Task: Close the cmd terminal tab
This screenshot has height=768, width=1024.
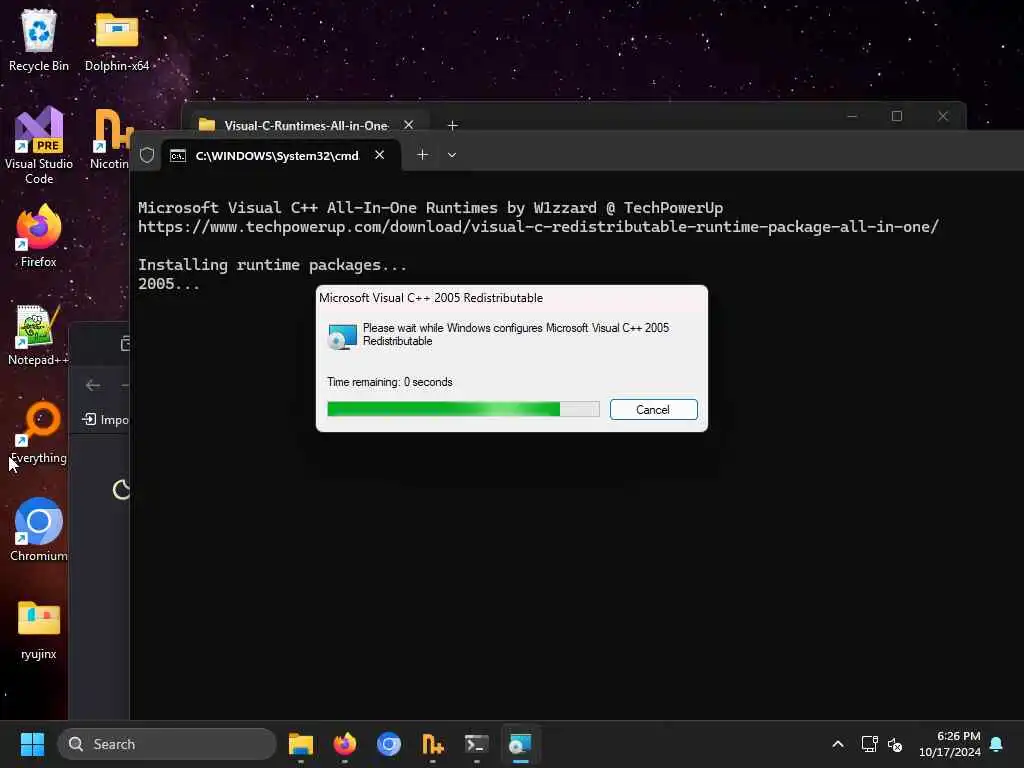Action: (379, 155)
